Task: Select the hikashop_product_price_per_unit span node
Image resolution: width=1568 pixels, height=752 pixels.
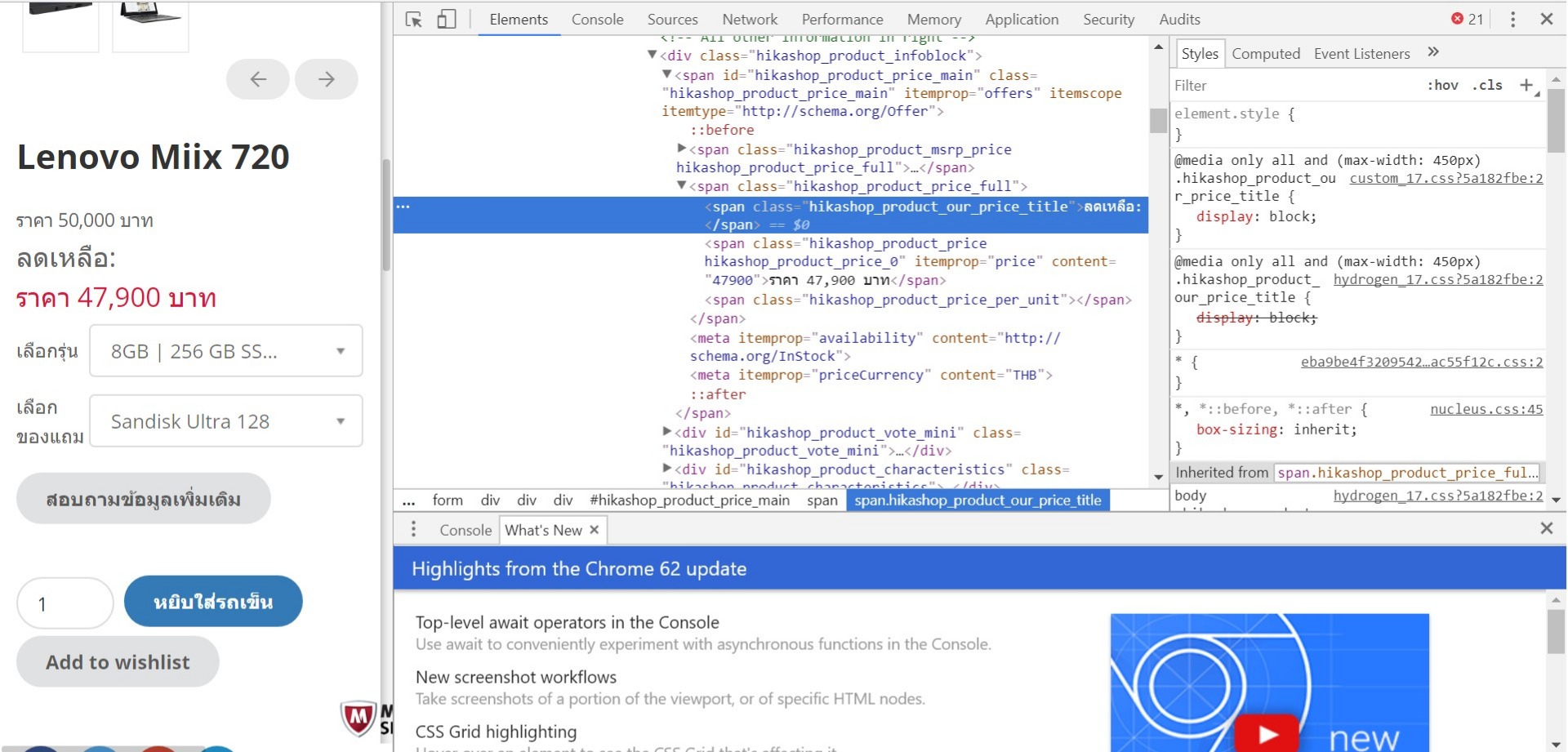Action: 918,300
